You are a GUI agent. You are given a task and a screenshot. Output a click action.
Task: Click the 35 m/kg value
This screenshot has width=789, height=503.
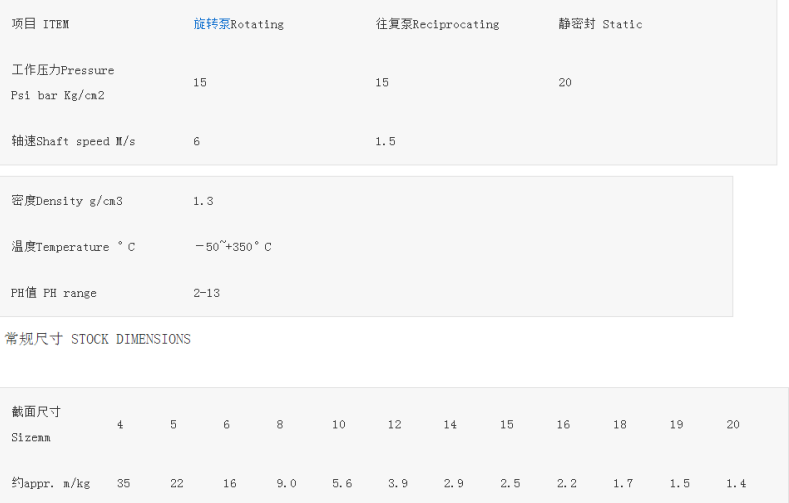pos(123,483)
